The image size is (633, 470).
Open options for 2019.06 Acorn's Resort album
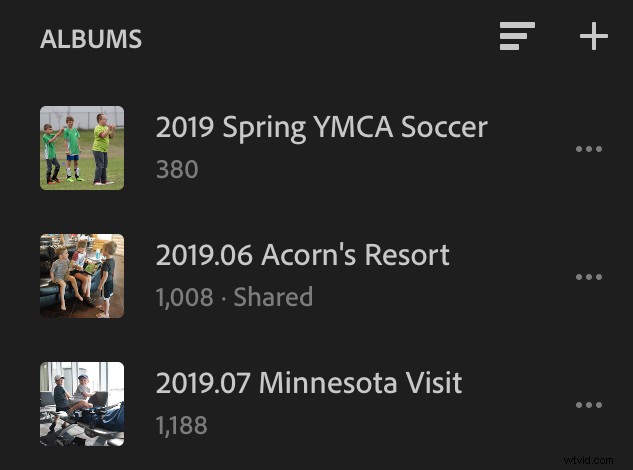(x=589, y=277)
